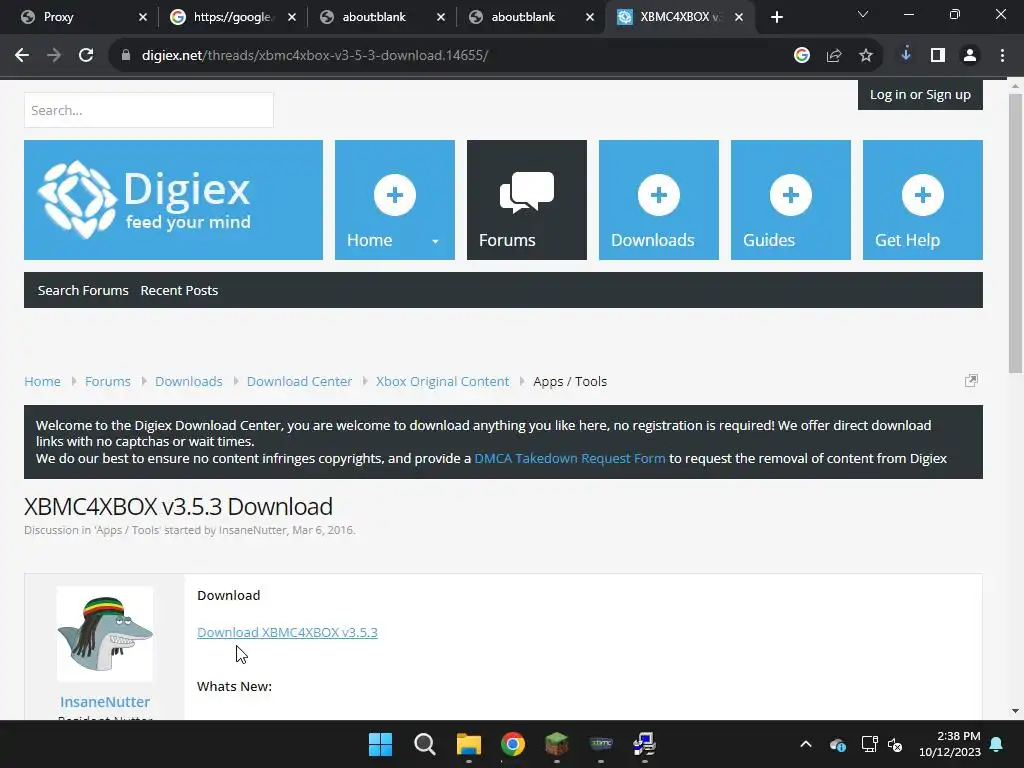Click Home breadcrumb link
This screenshot has width=1024, height=768.
point(42,381)
